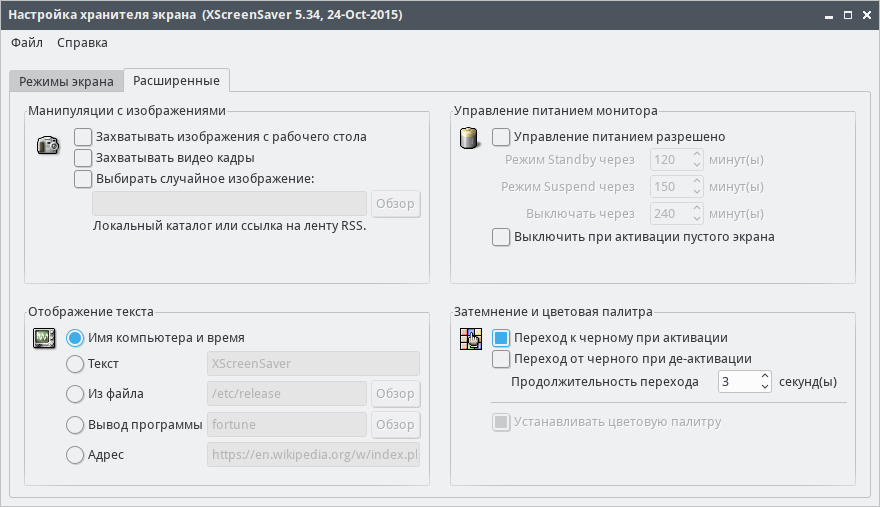The width and height of the screenshot is (880, 507).
Task: Toggle the 'Захватывать видео кадры' checkbox
Action: pyautogui.click(x=83, y=158)
